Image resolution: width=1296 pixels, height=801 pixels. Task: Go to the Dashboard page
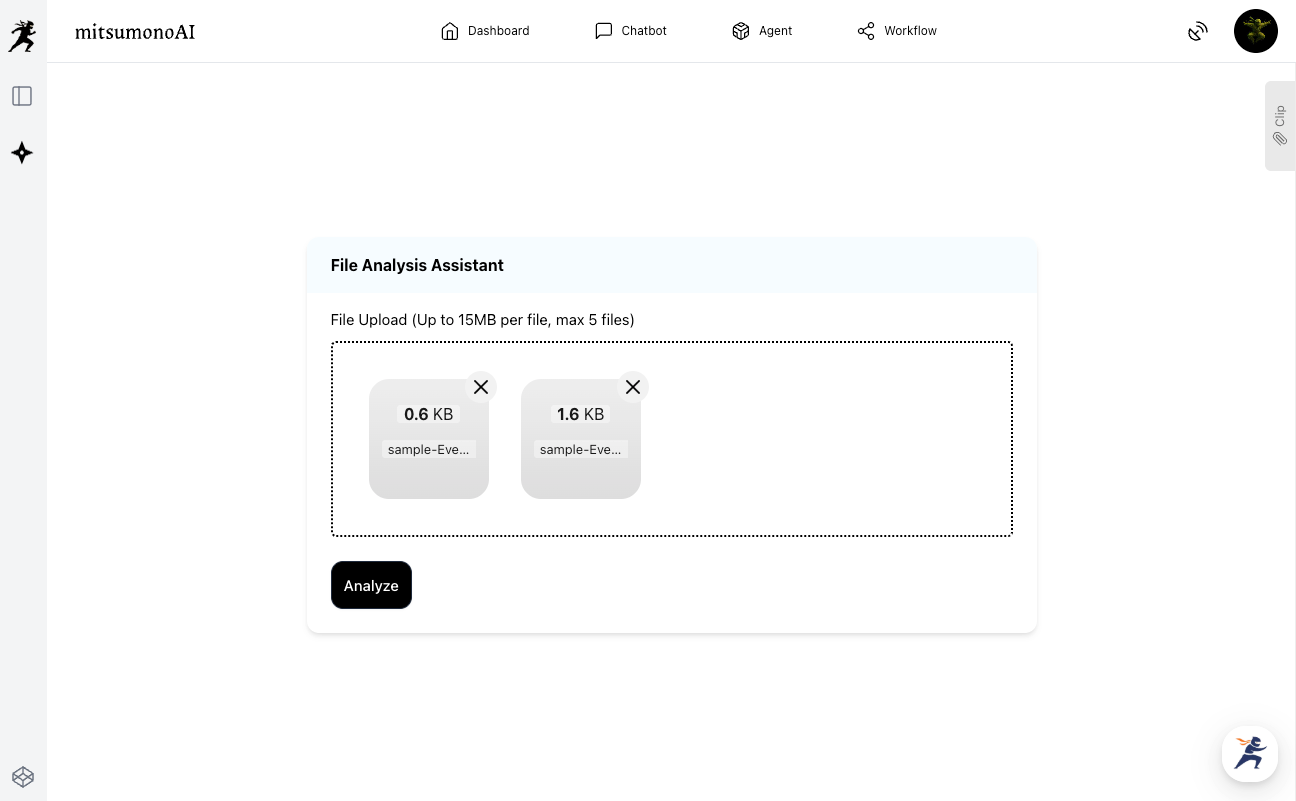point(485,31)
